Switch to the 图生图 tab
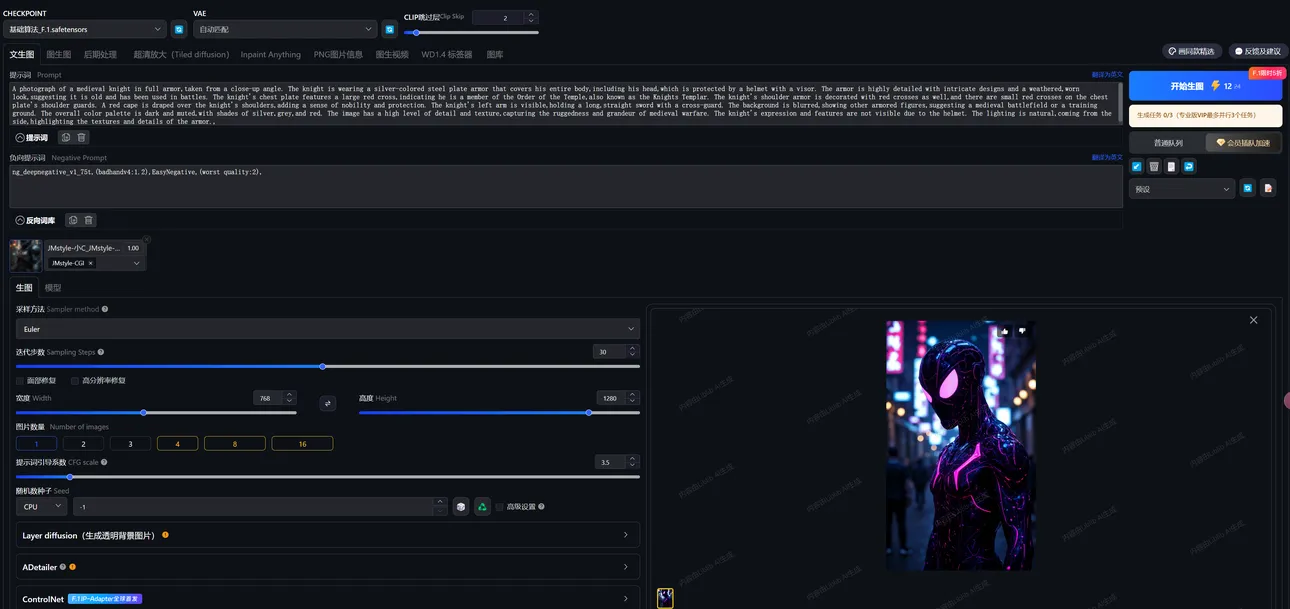Image resolution: width=1290 pixels, height=609 pixels. pos(59,54)
